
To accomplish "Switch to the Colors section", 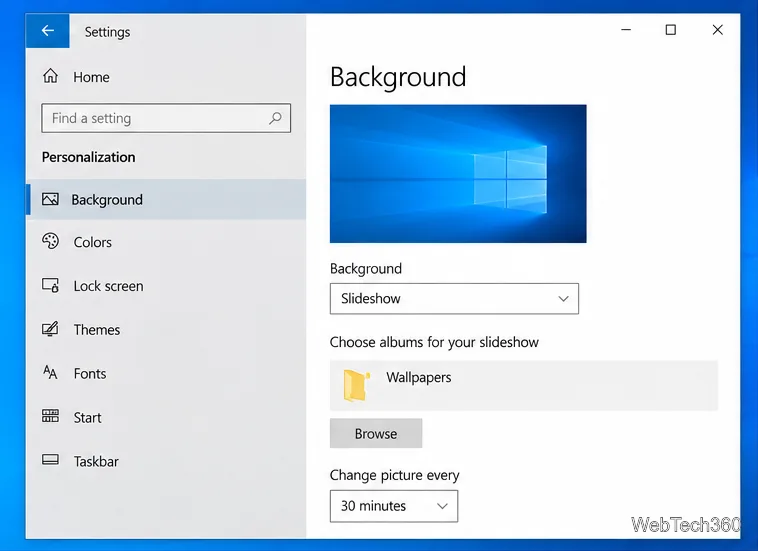I will coord(92,242).
